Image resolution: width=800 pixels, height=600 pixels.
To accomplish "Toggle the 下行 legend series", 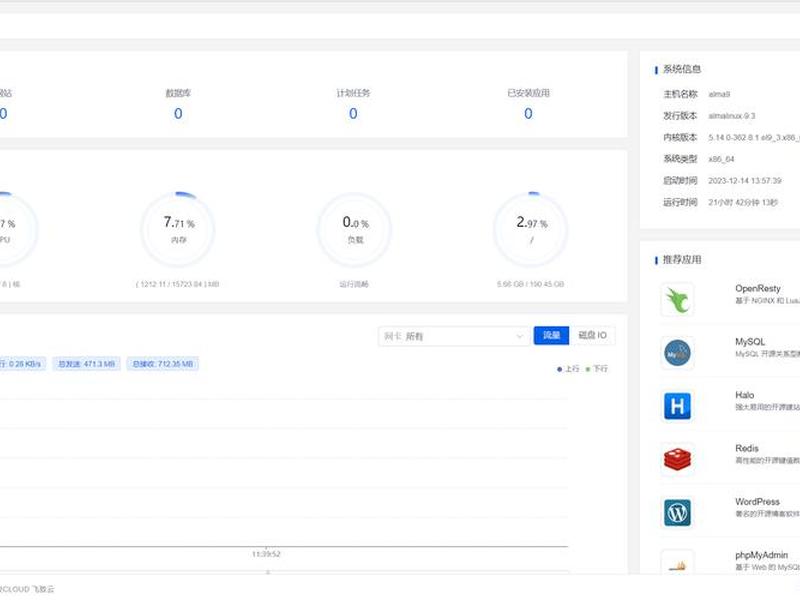I will click(x=596, y=368).
